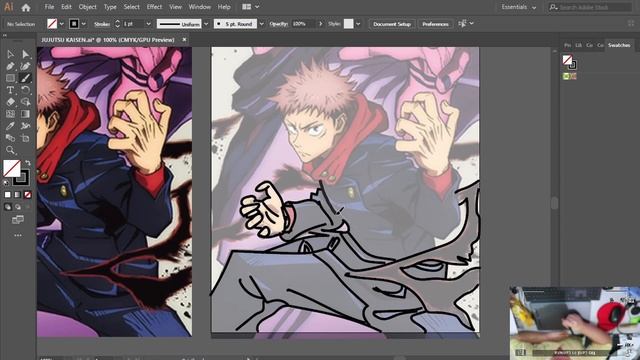The image size is (640, 360).
Task: Open the Edit menu
Action: tap(66, 7)
